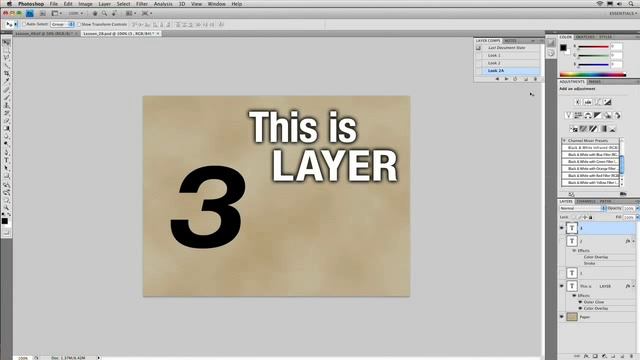Click the layer Fill field
This screenshot has height=360, width=640.
(629, 217)
